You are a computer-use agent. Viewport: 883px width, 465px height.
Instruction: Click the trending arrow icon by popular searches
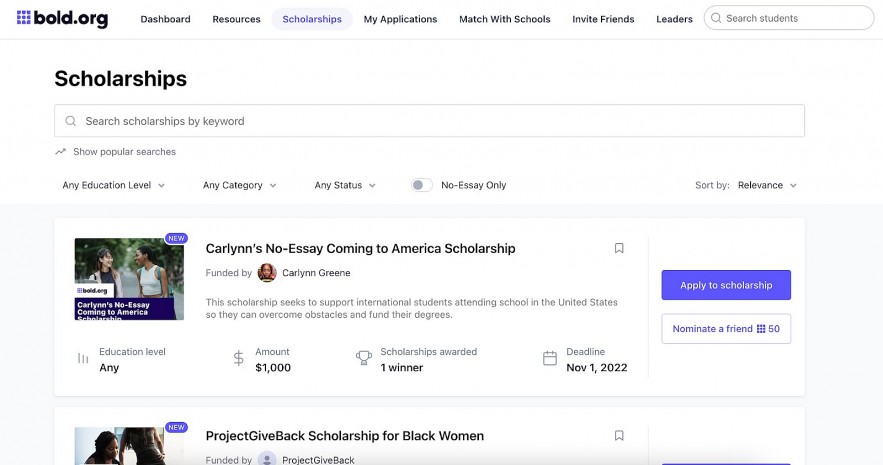point(61,152)
